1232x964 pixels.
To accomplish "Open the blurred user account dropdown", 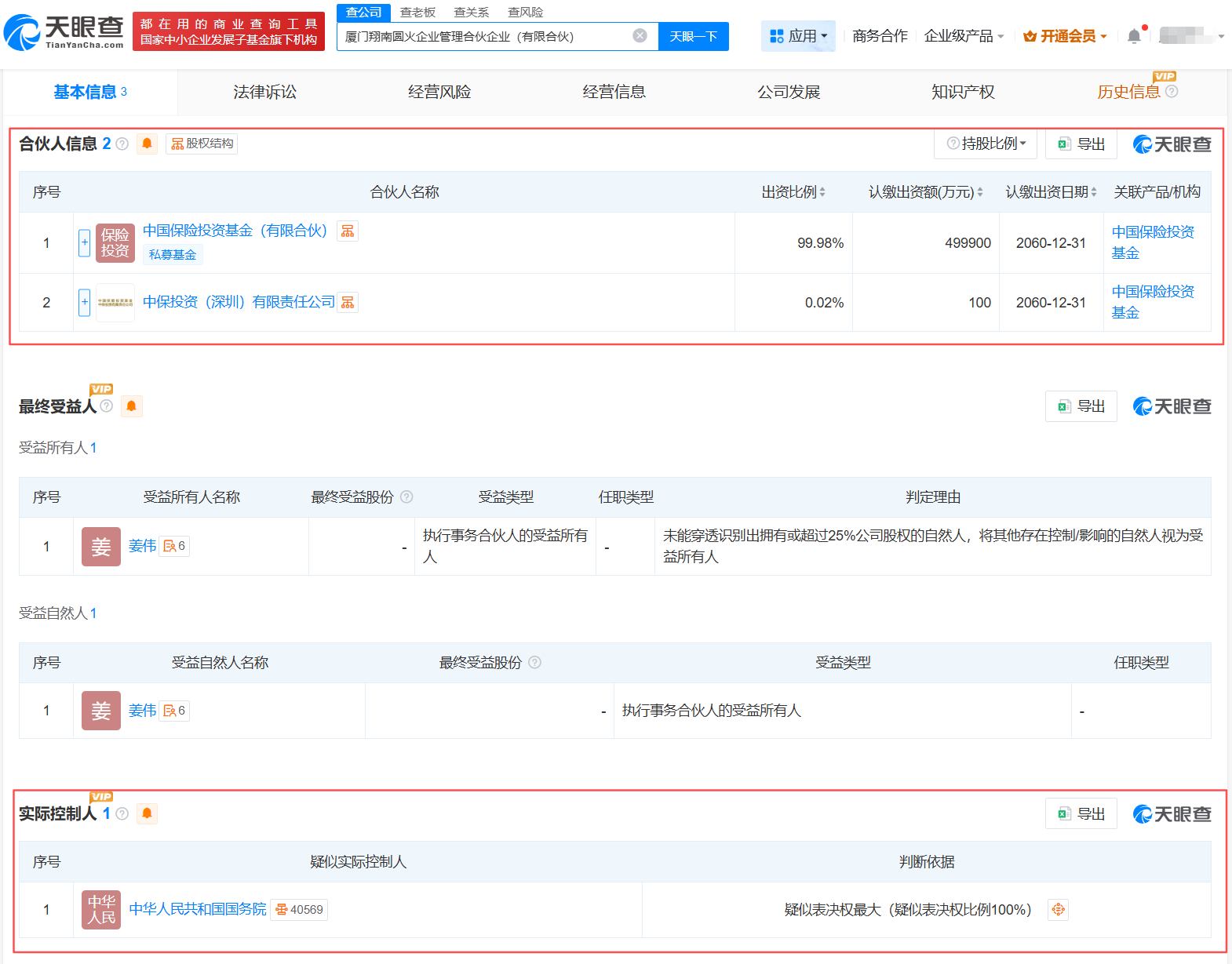I will [x=1192, y=36].
